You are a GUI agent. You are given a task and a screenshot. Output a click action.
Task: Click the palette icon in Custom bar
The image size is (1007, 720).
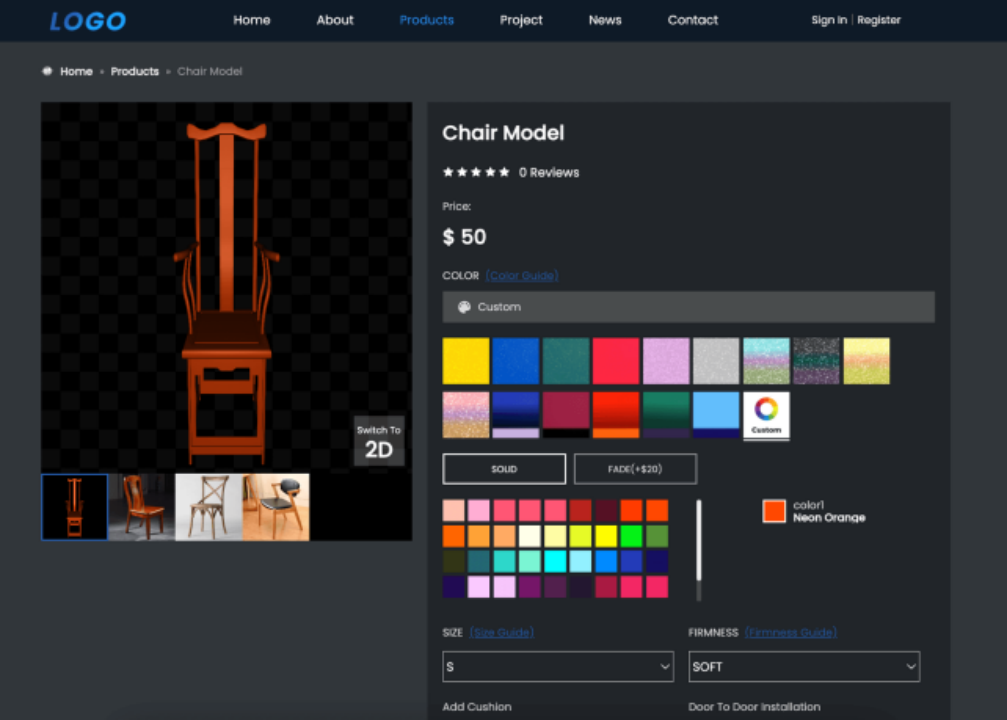[x=464, y=307]
